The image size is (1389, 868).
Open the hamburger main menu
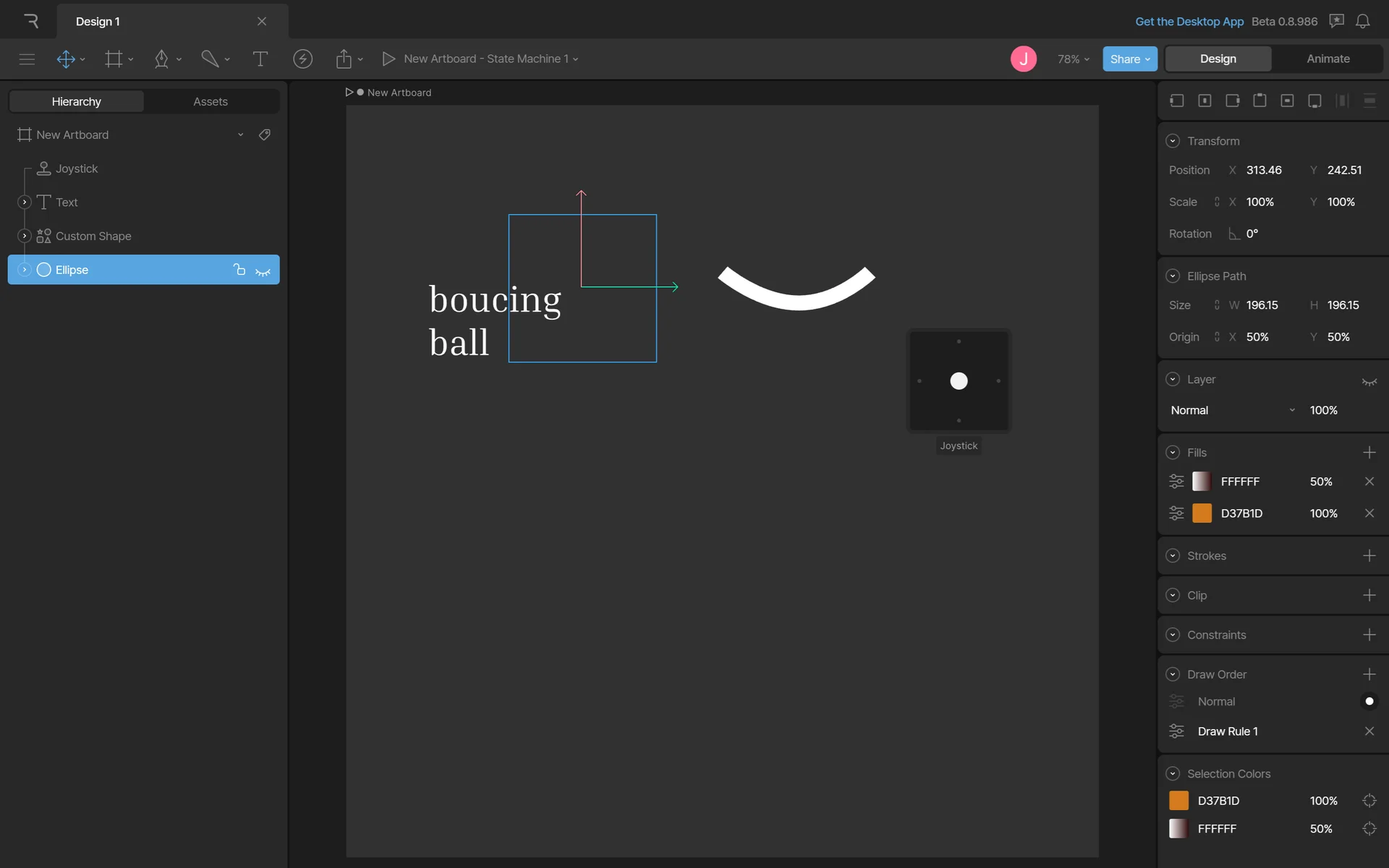(27, 59)
